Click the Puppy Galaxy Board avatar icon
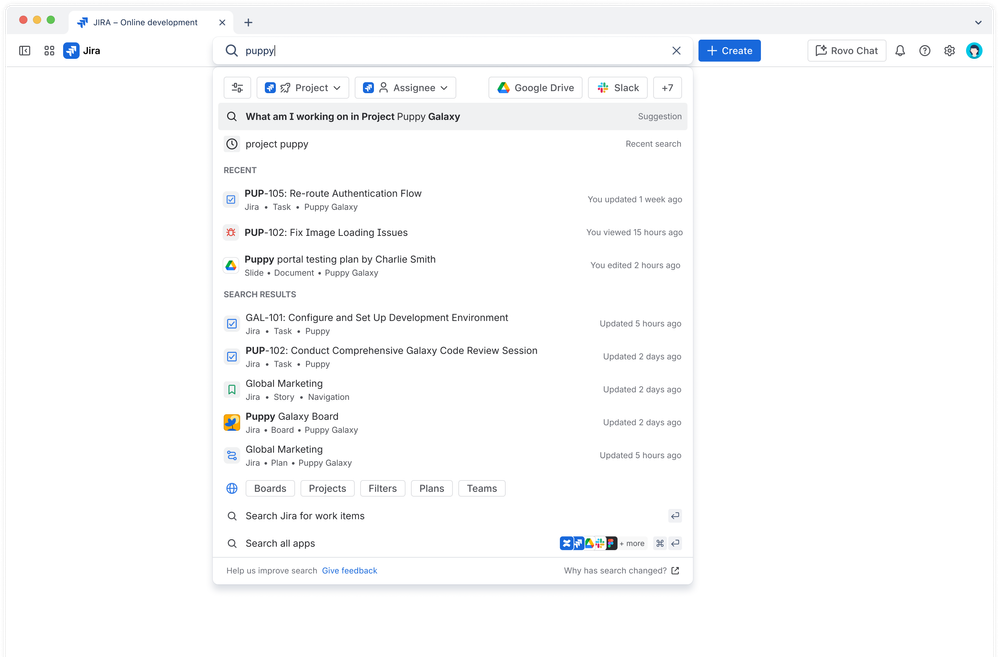The image size is (999, 657). tap(232, 422)
